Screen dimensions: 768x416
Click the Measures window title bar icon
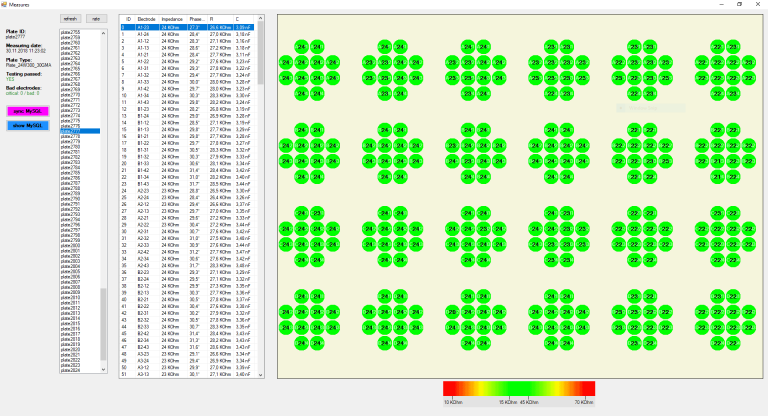(x=6, y=5)
